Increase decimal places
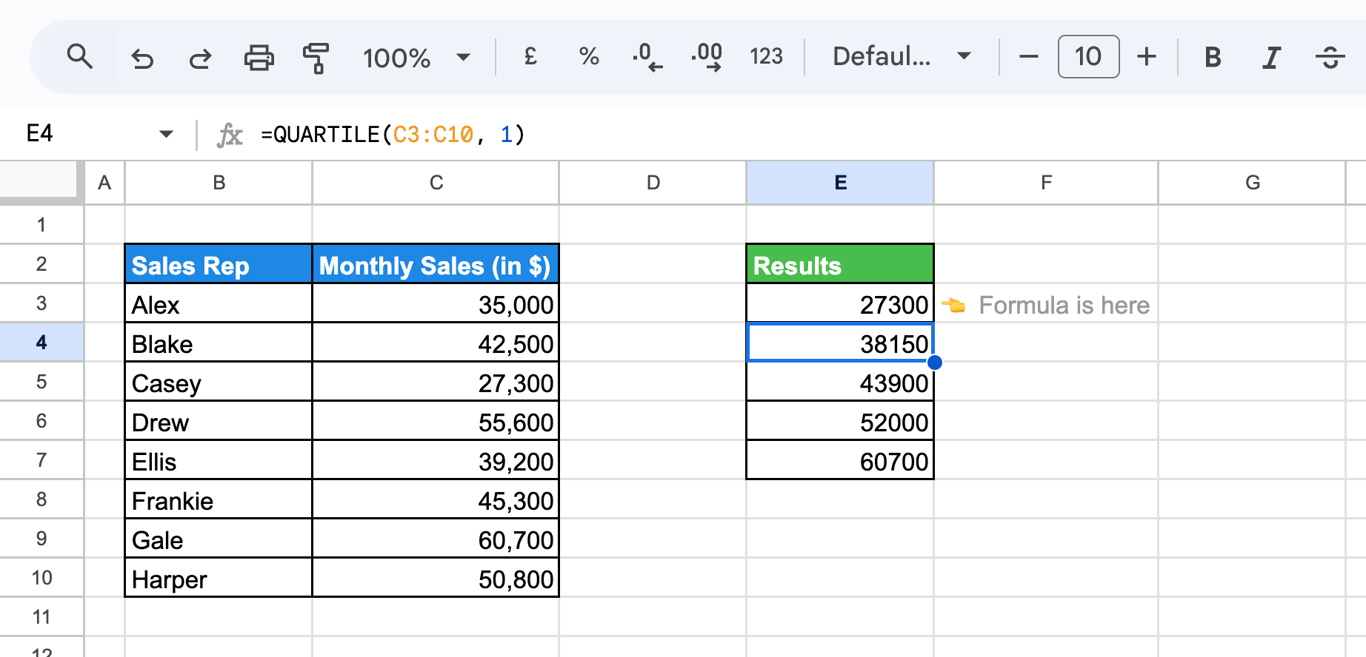The width and height of the screenshot is (1366, 657). 707,57
